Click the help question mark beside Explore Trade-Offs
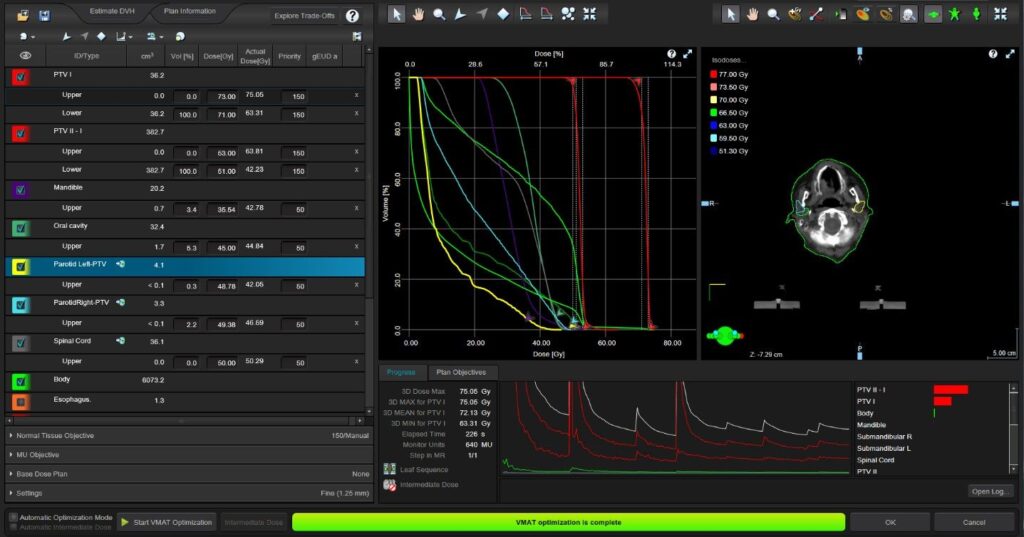 point(352,16)
